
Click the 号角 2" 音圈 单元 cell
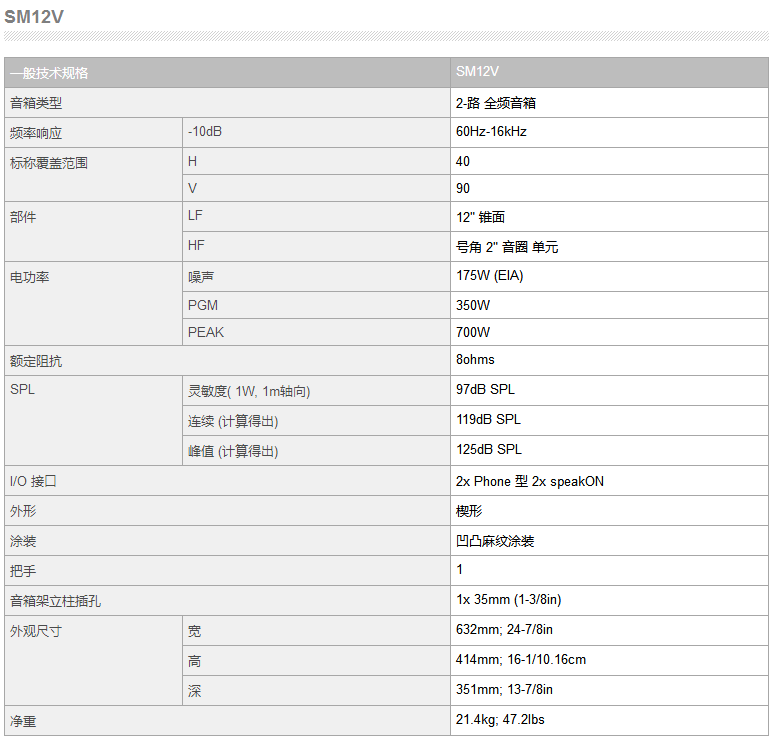609,246
